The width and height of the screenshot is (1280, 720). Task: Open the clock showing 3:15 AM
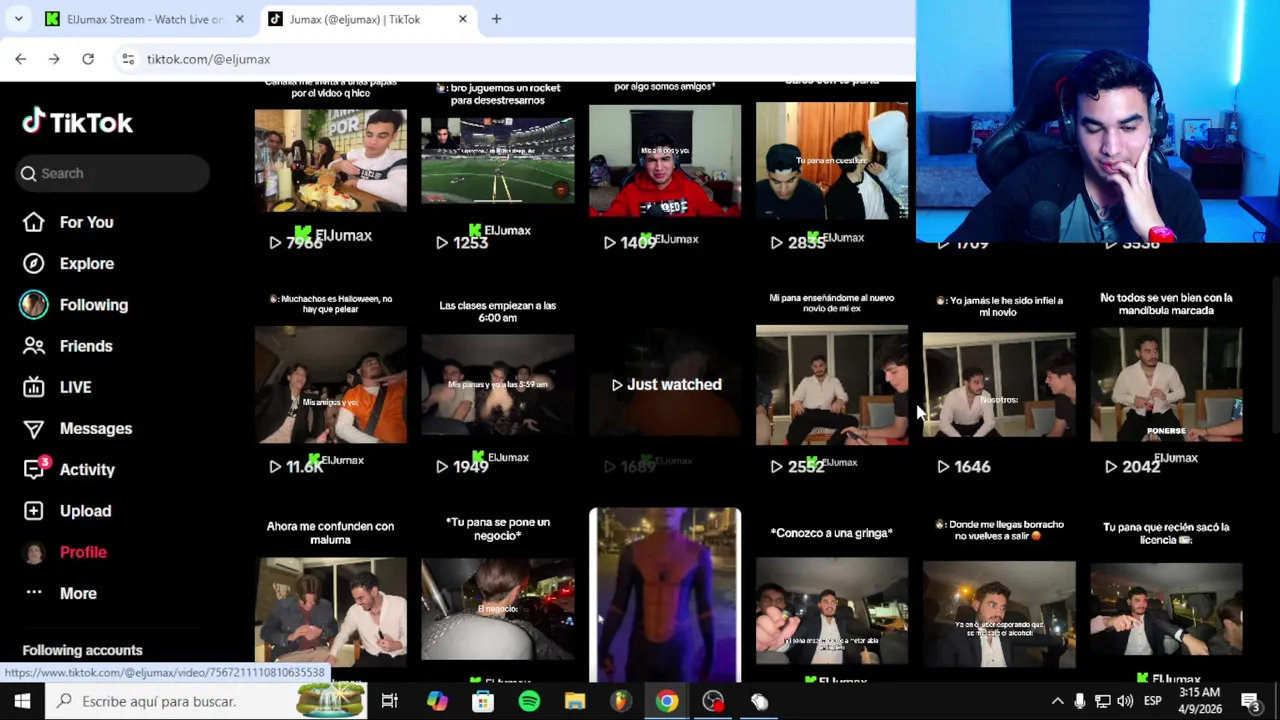(x=1197, y=701)
